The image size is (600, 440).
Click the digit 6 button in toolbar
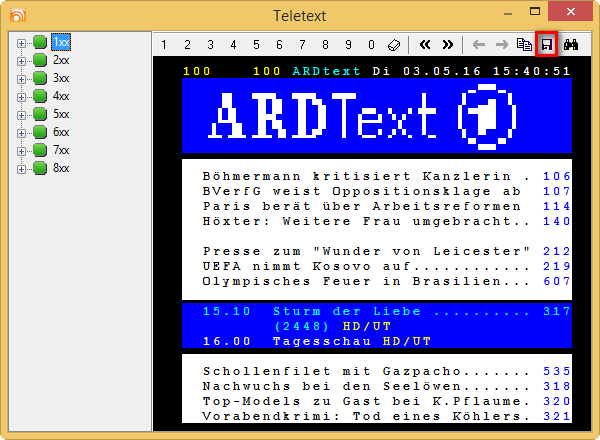(279, 45)
